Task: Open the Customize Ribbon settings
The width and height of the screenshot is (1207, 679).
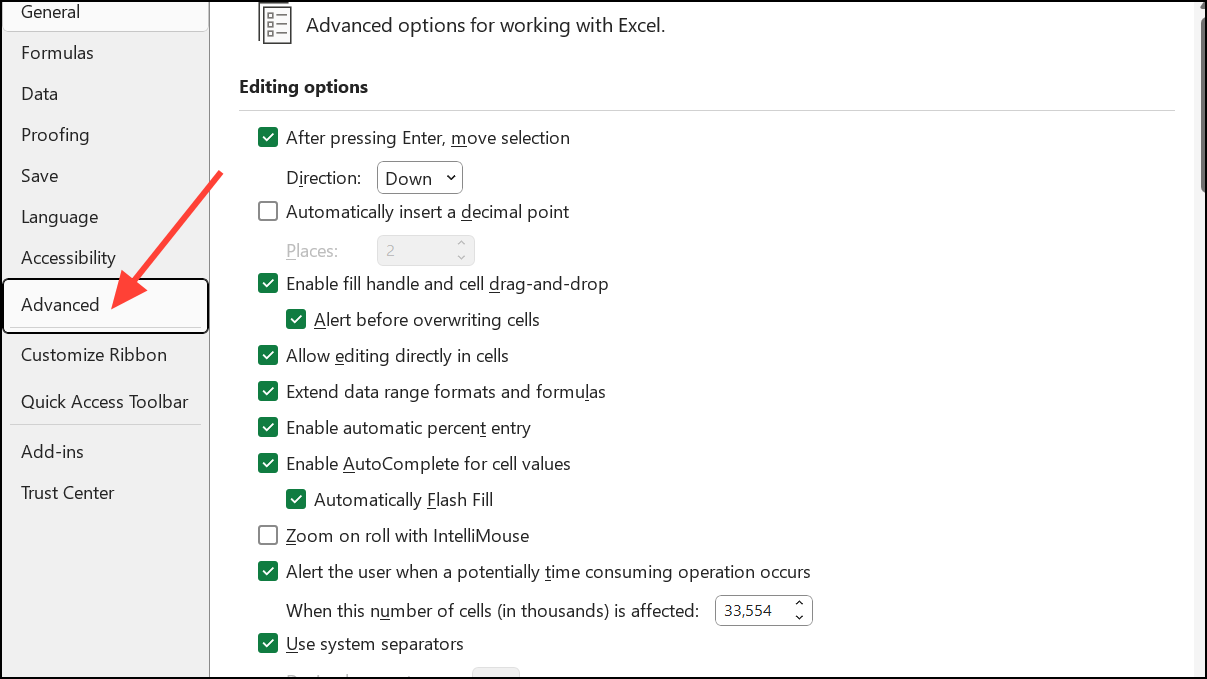Action: coord(93,354)
